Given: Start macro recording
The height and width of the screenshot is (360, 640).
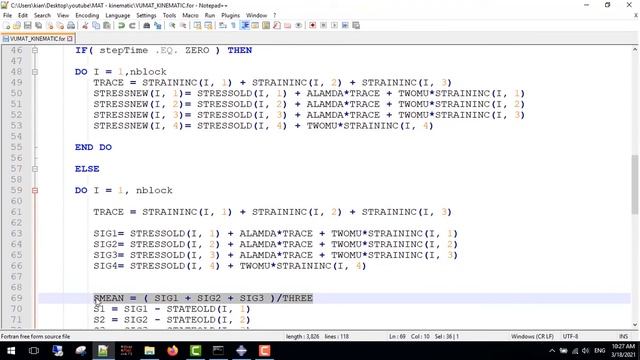Looking at the screenshot, I should tap(313, 25).
